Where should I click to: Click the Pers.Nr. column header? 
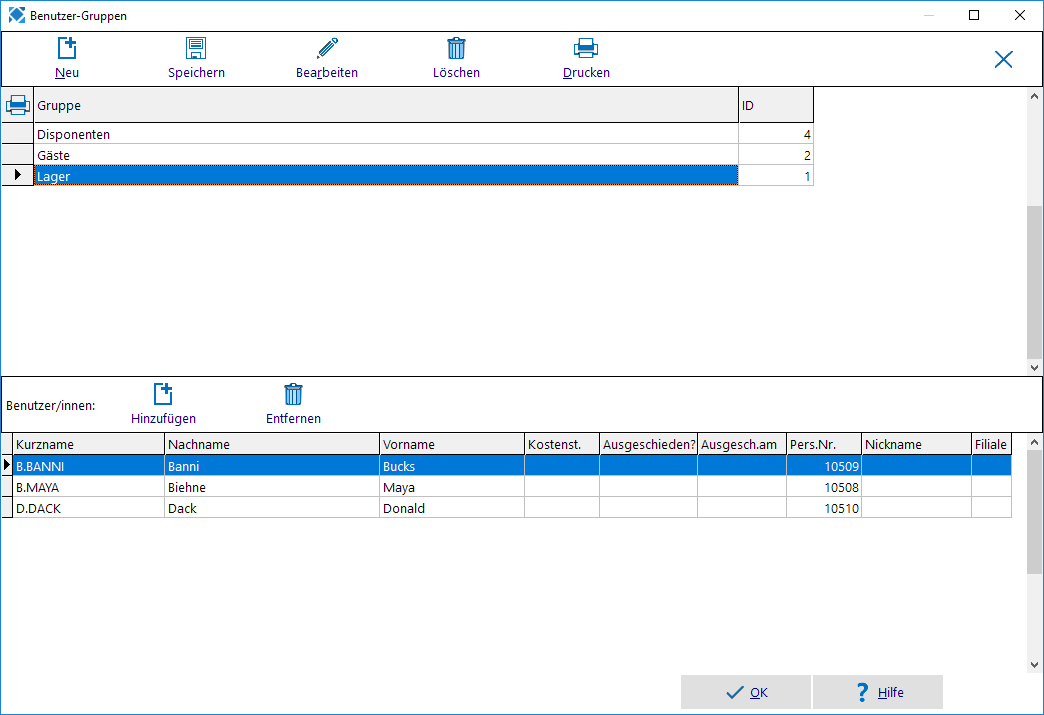[824, 444]
